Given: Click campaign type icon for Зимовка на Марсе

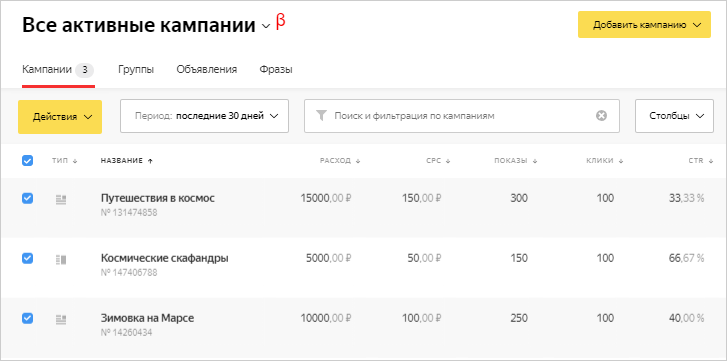Looking at the screenshot, I should point(61,319).
